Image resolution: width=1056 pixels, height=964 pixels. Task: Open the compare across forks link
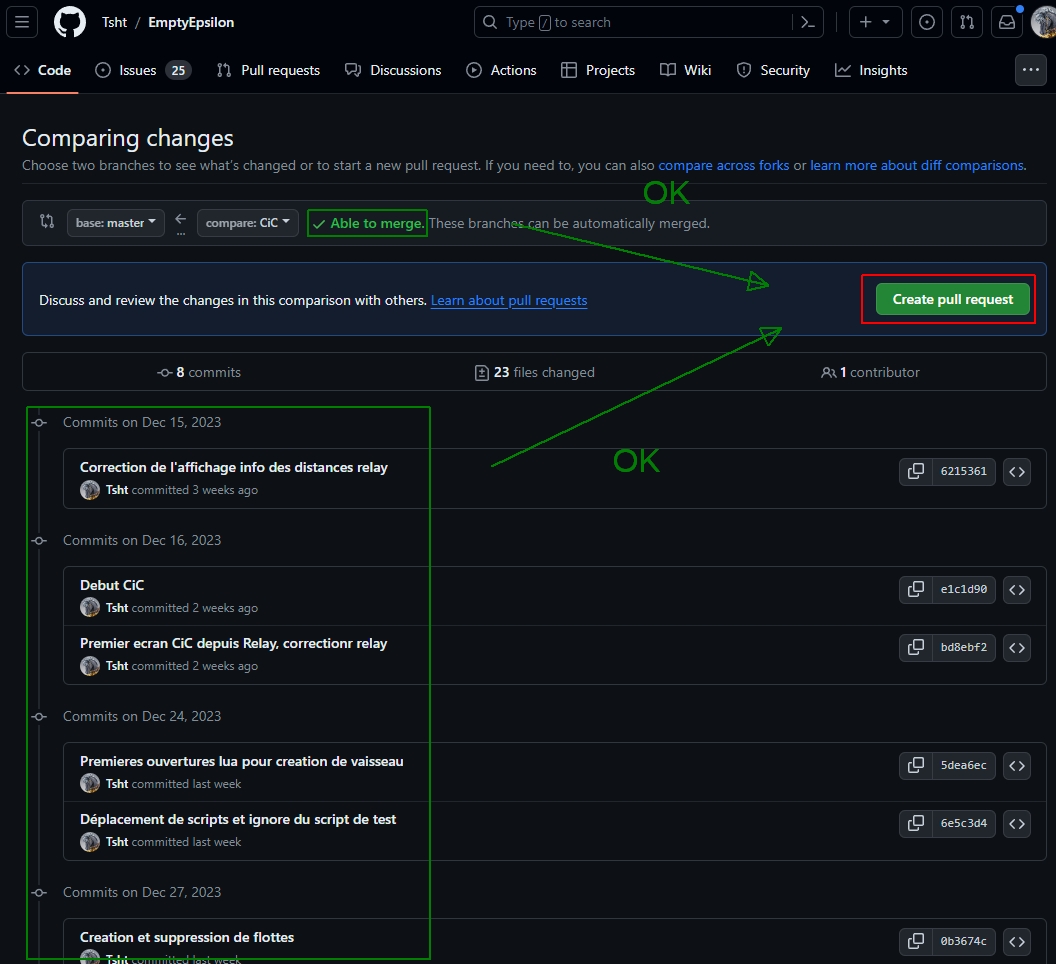pyautogui.click(x=723, y=165)
